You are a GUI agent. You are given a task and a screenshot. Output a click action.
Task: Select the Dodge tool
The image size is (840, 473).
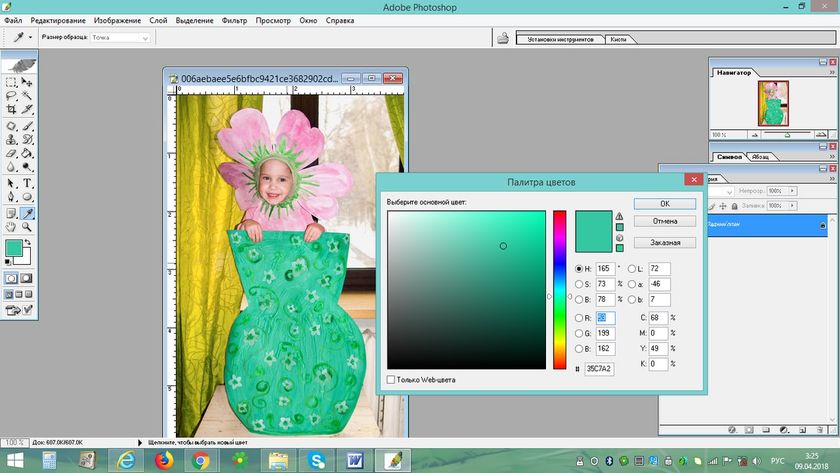click(27, 167)
